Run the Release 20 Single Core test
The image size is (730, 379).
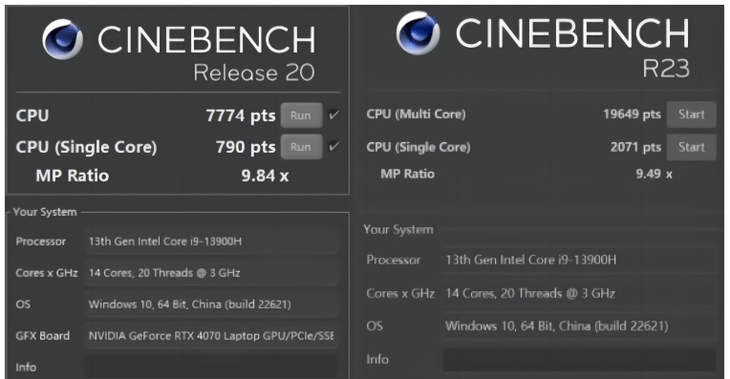301,147
